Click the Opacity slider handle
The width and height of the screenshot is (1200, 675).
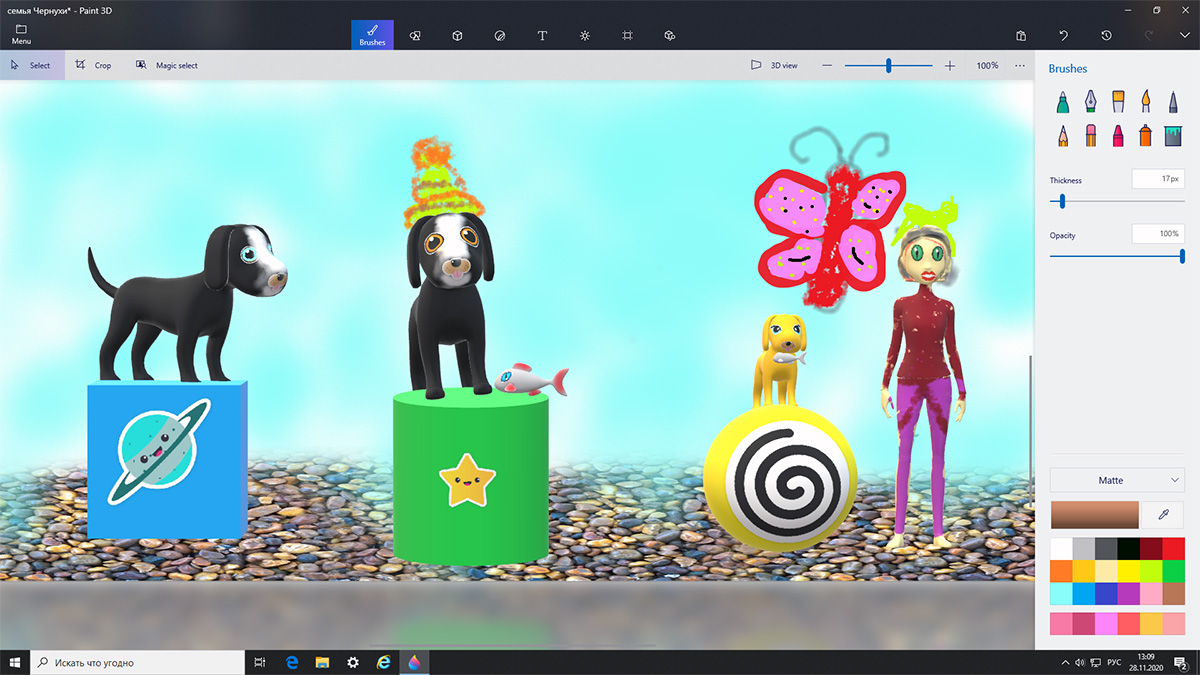(x=1182, y=256)
